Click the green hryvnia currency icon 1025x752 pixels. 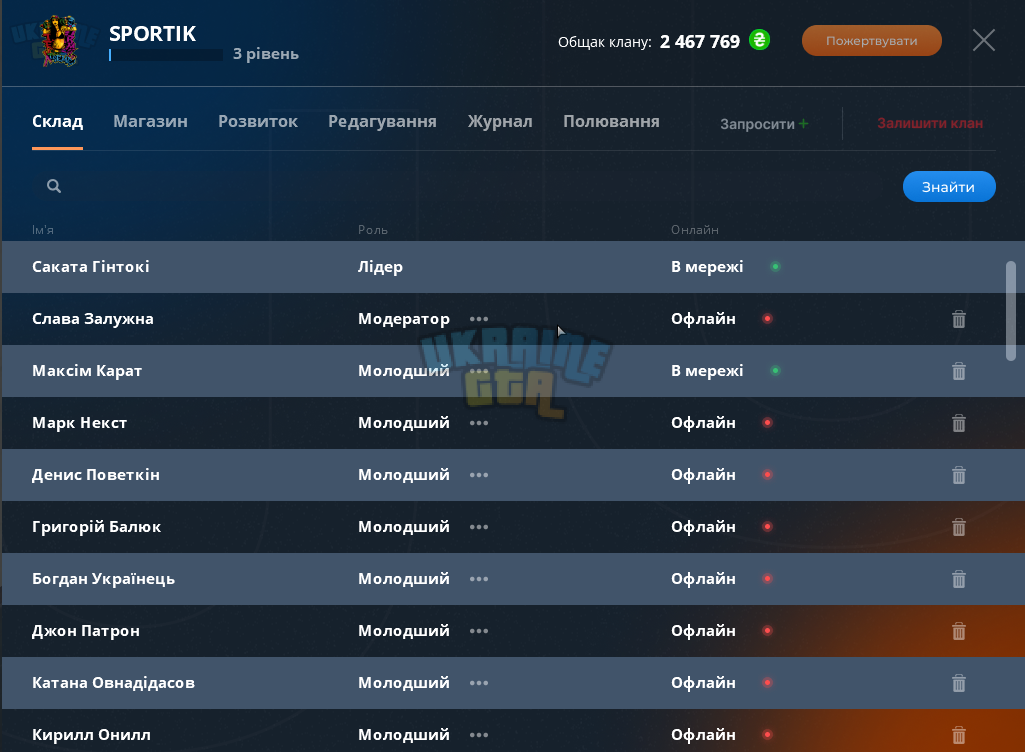click(x=759, y=40)
